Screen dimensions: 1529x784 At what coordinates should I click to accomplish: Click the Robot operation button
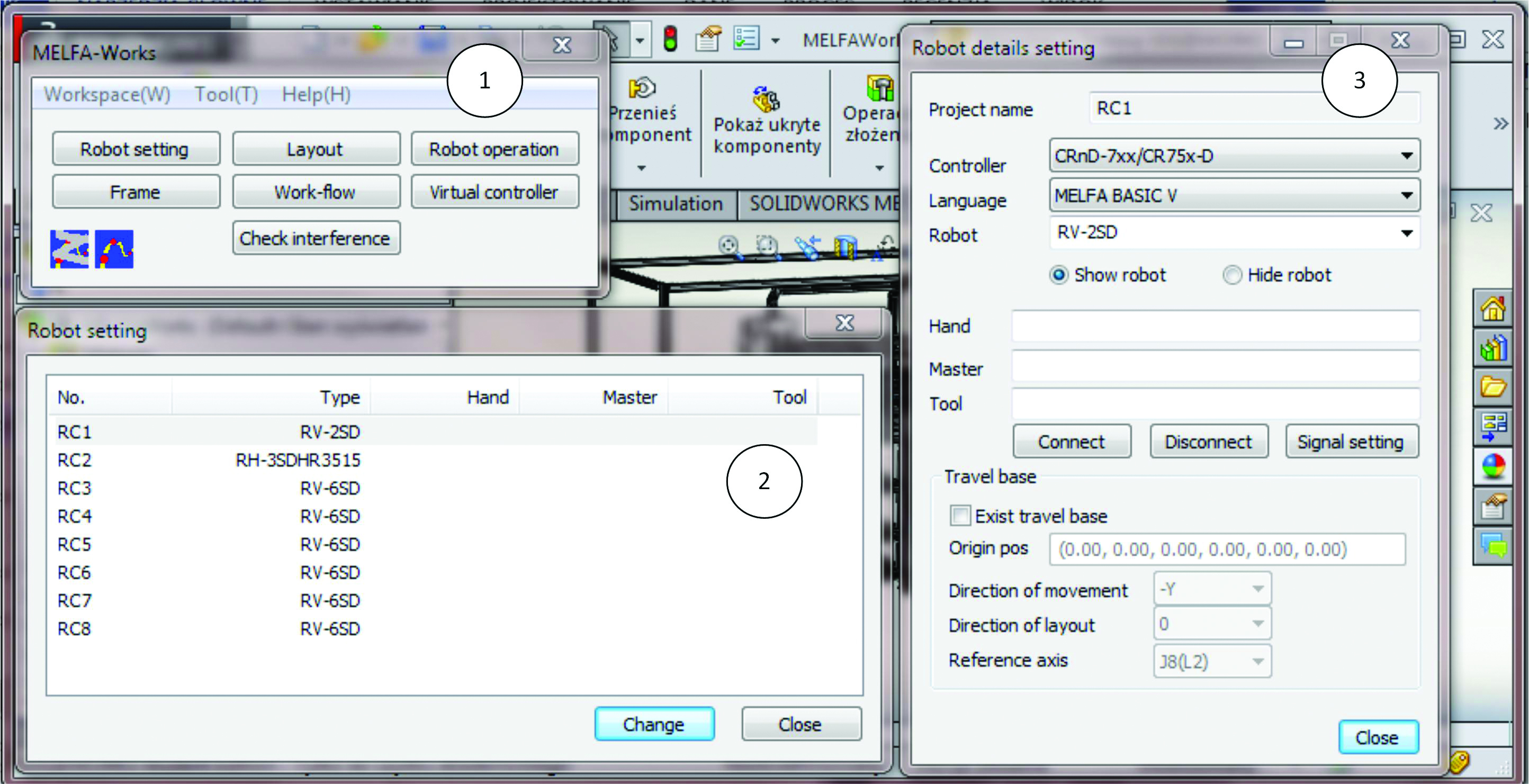(494, 149)
